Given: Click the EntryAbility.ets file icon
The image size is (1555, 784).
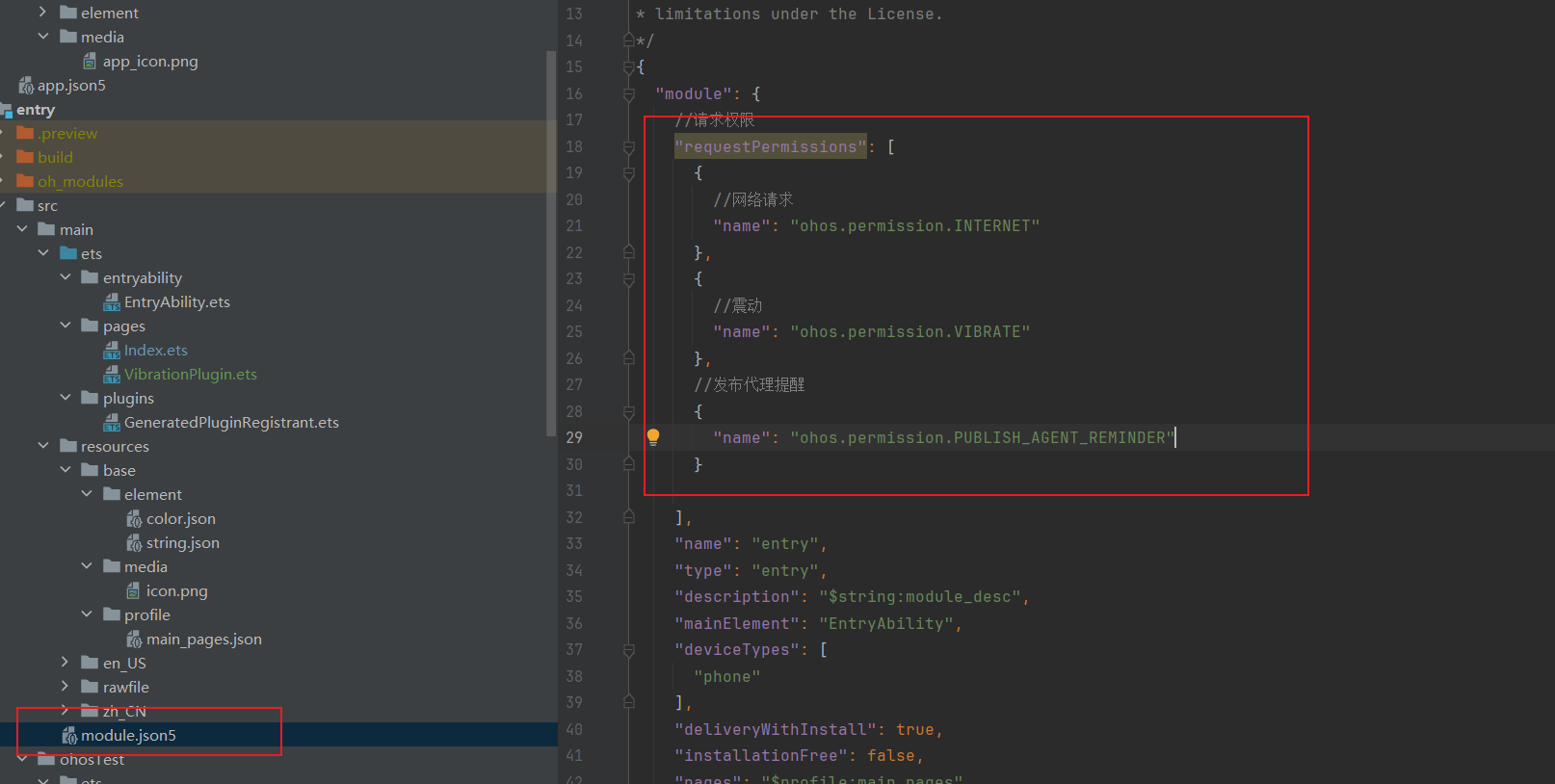Looking at the screenshot, I should pyautogui.click(x=112, y=302).
